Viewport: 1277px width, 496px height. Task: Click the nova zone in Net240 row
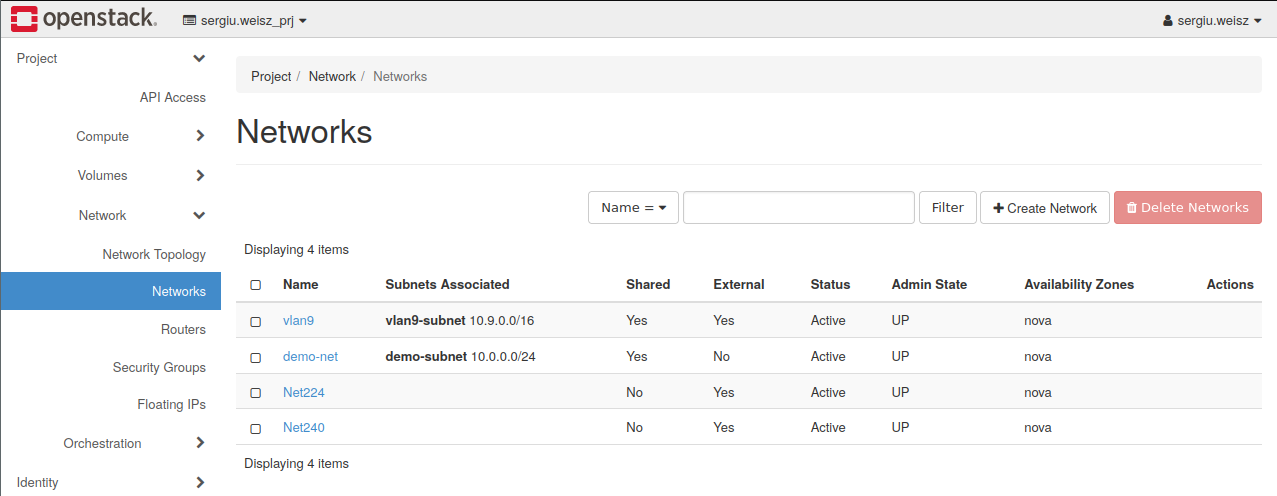tap(1038, 427)
